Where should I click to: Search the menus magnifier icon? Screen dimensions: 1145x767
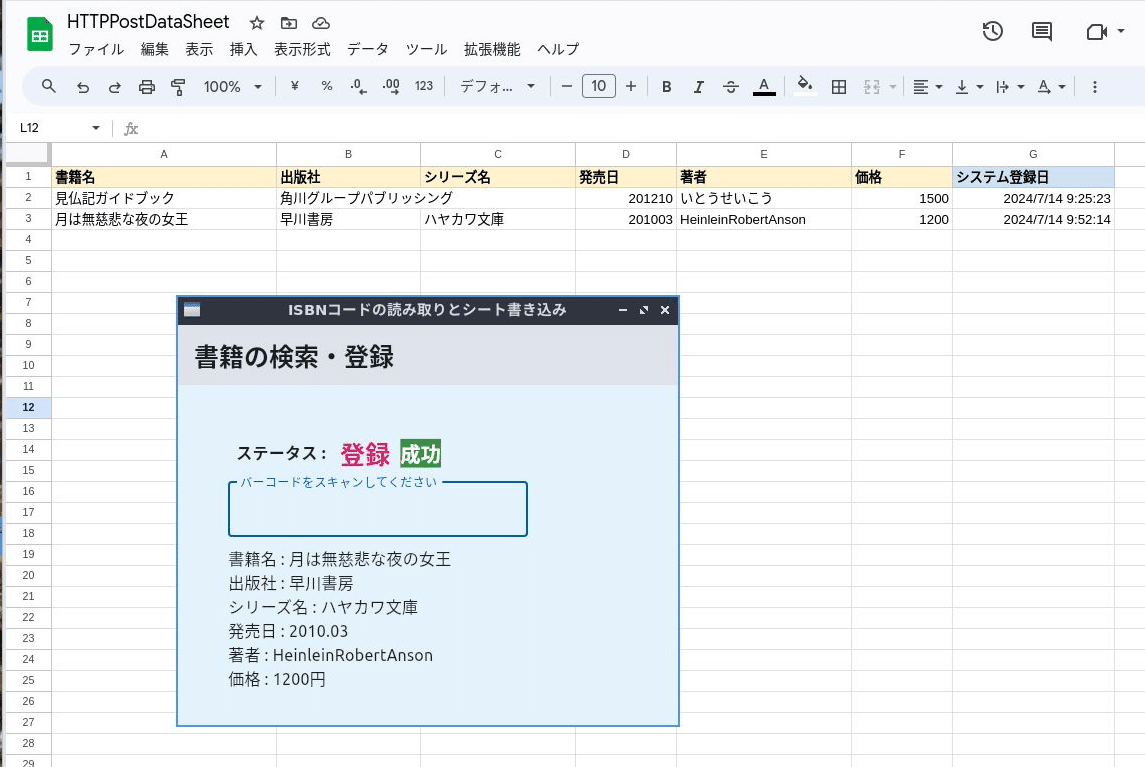pos(49,86)
